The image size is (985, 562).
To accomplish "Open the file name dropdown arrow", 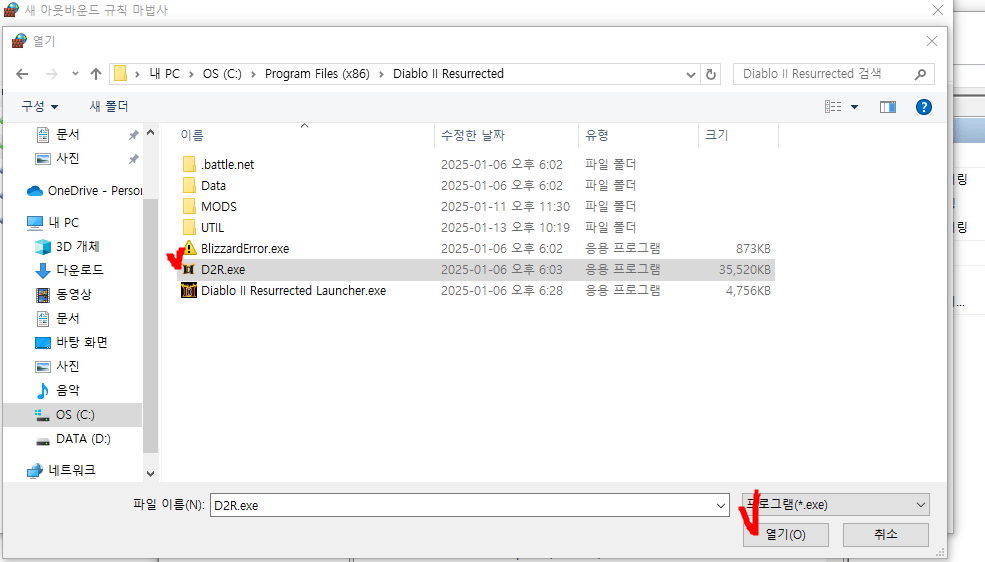I will pyautogui.click(x=721, y=505).
